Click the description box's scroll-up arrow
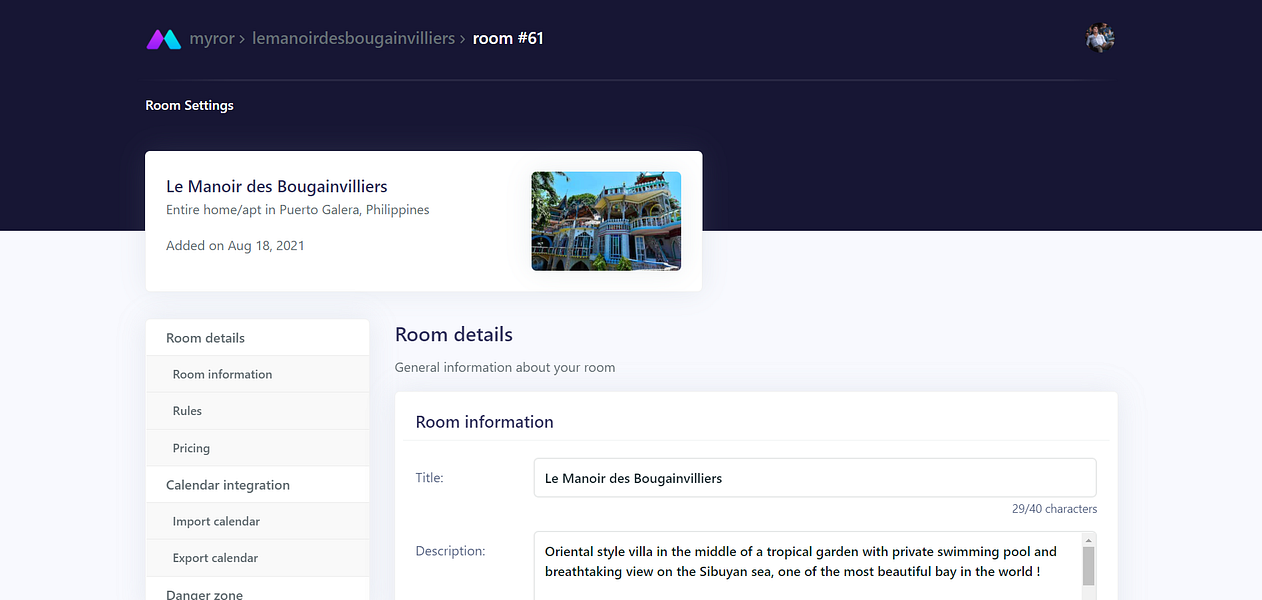 point(1088,539)
